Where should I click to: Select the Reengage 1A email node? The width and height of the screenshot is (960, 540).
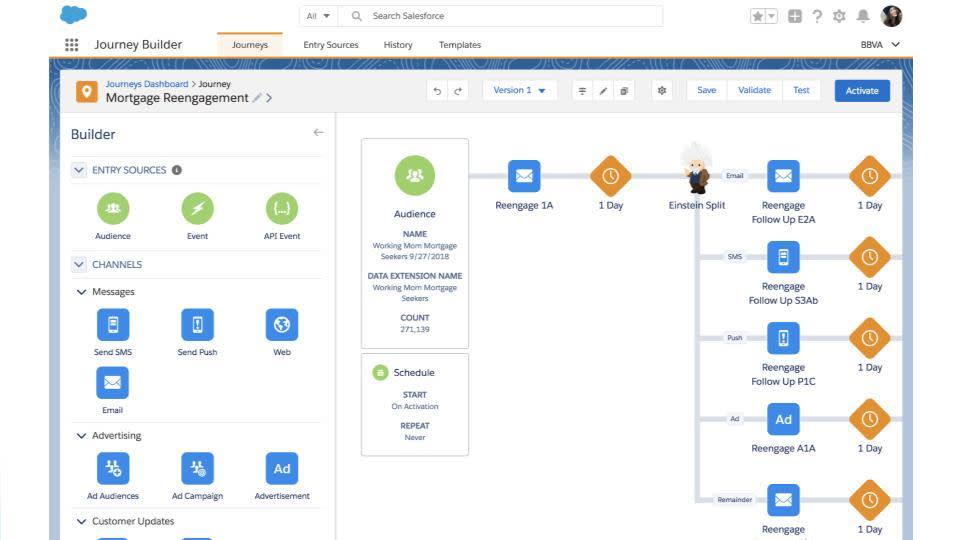(x=524, y=176)
